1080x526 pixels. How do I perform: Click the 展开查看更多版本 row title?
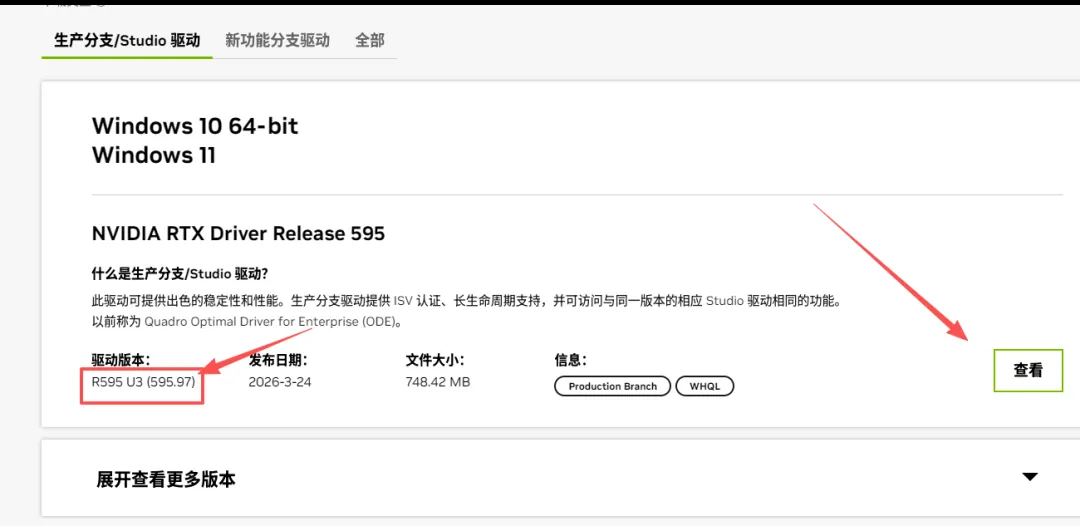click(166, 479)
